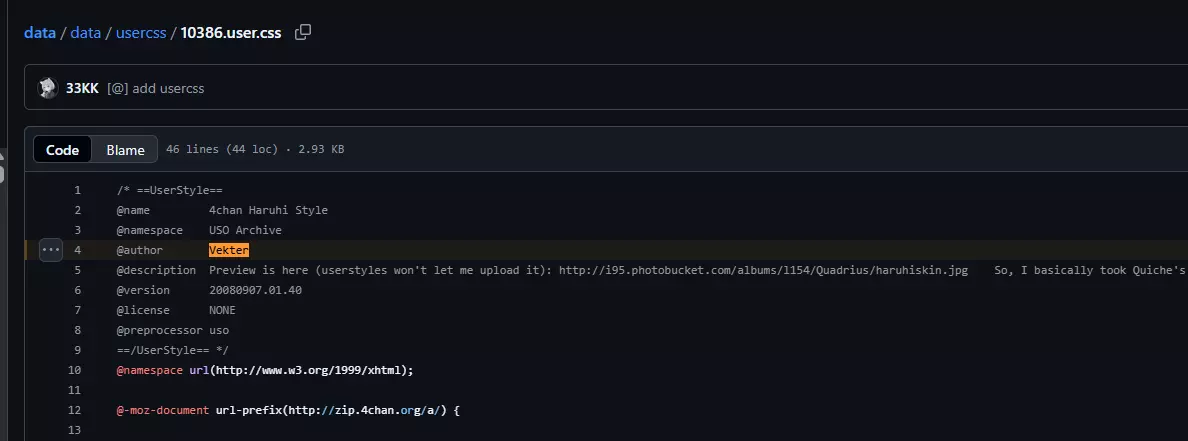This screenshot has width=1188, height=441.
Task: Switch to the Blame view tab
Action: point(125,149)
